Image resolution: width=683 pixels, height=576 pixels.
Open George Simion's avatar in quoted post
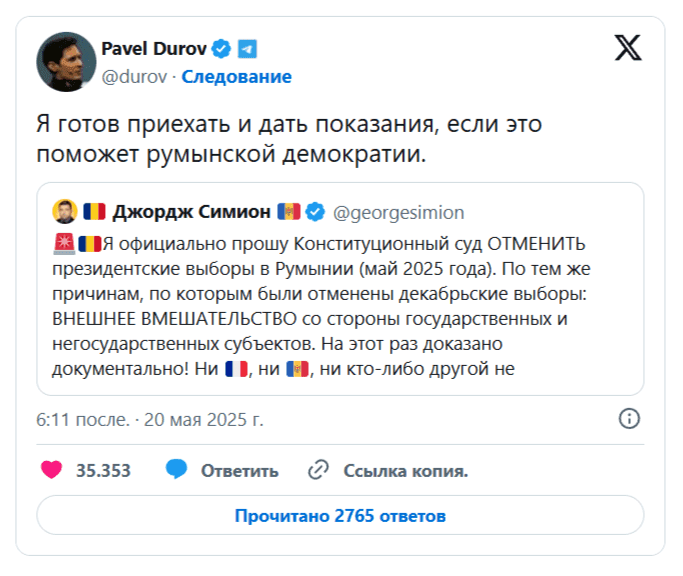(64, 212)
